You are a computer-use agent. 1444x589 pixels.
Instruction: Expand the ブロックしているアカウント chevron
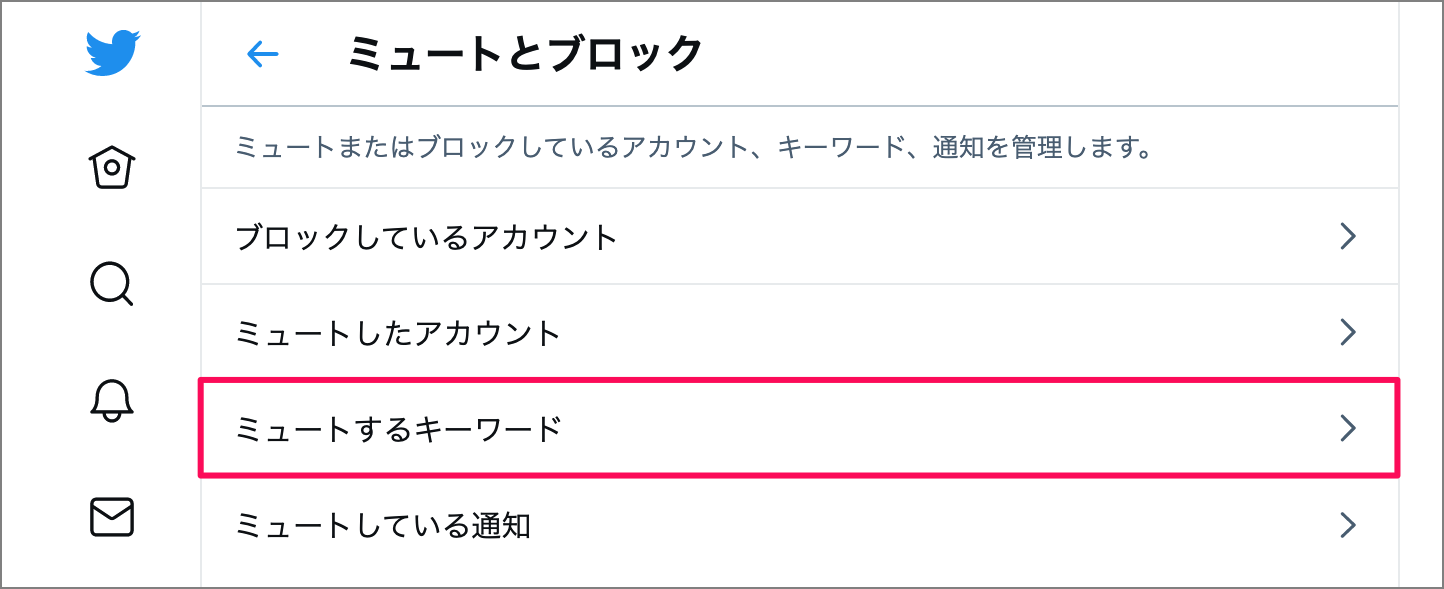coord(1350,236)
